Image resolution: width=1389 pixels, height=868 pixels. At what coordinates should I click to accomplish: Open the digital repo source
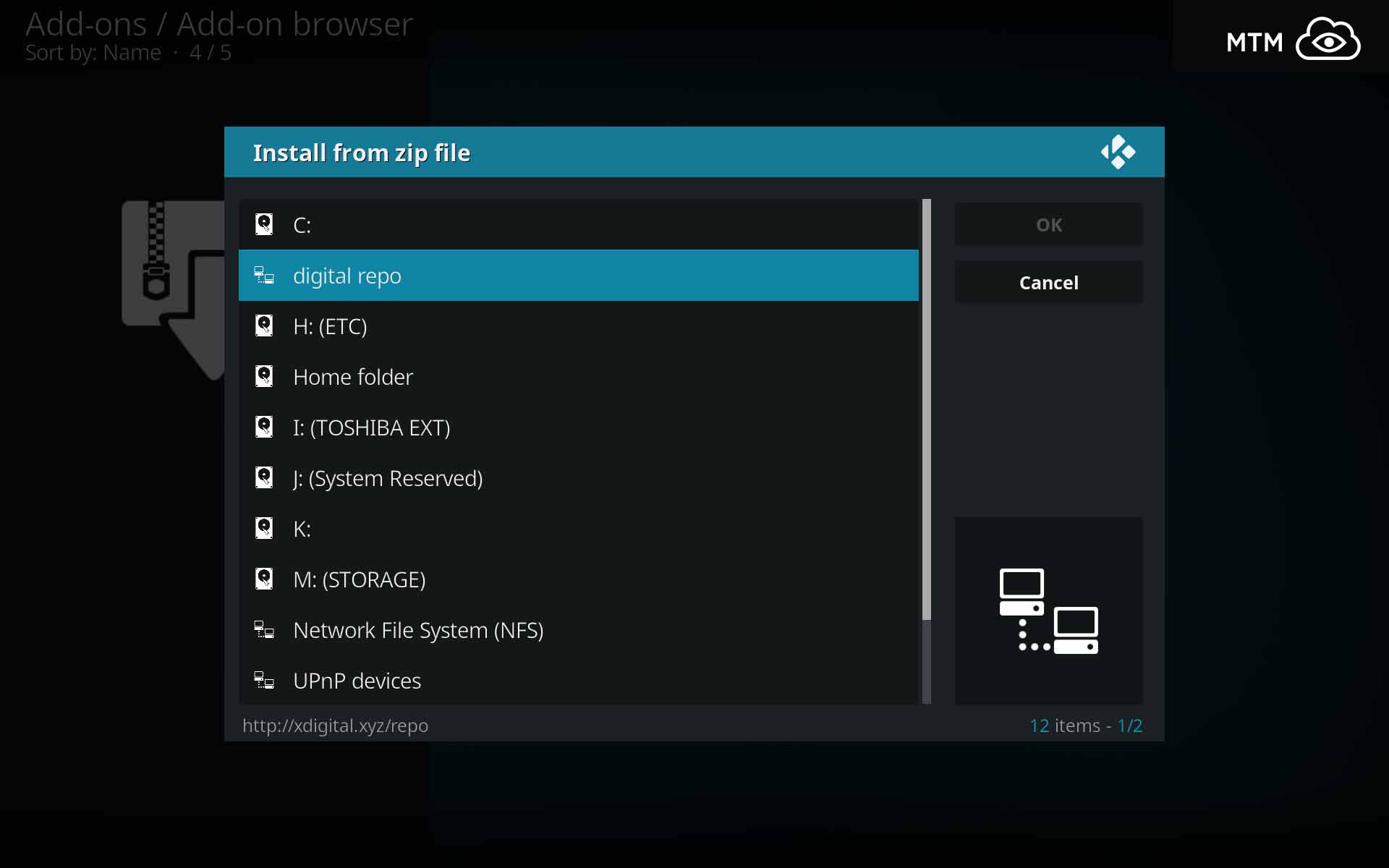[579, 275]
